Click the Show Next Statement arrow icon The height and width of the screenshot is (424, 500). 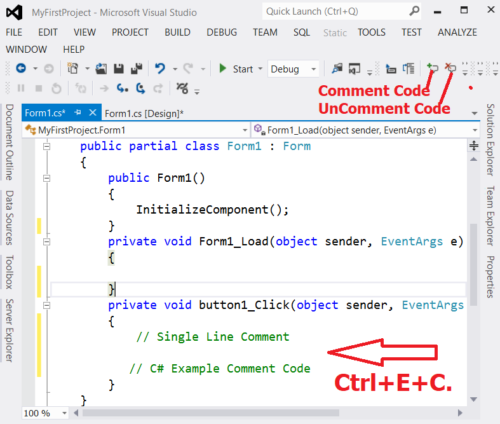pos(104,88)
